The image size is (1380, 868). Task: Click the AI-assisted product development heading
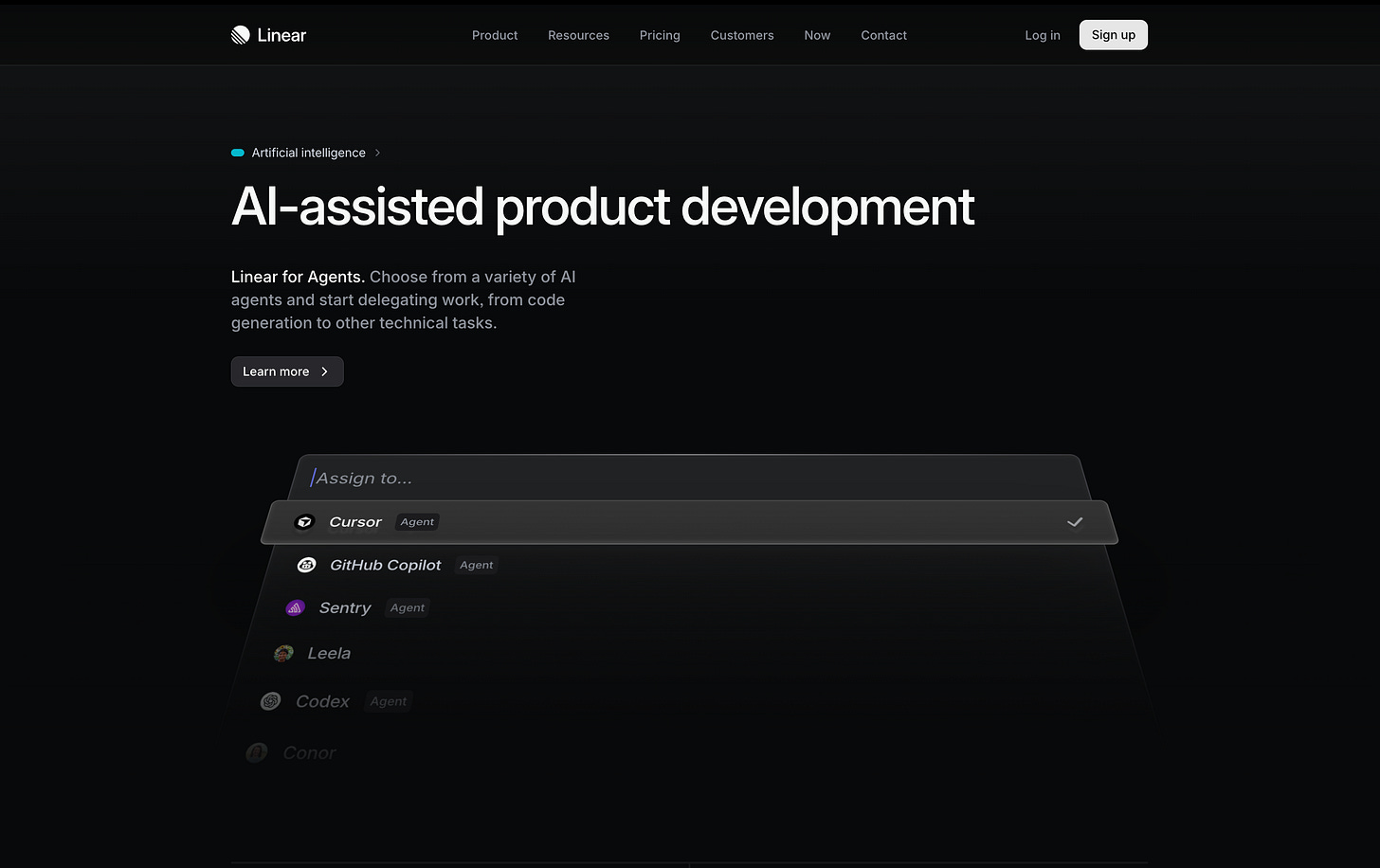coord(603,207)
